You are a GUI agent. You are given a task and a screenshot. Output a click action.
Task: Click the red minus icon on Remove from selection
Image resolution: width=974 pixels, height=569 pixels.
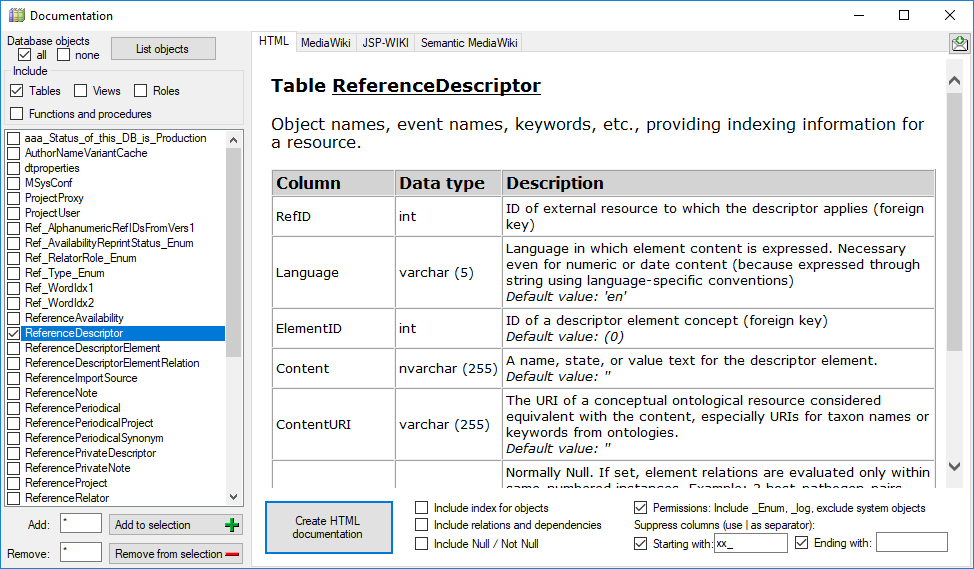coord(232,554)
